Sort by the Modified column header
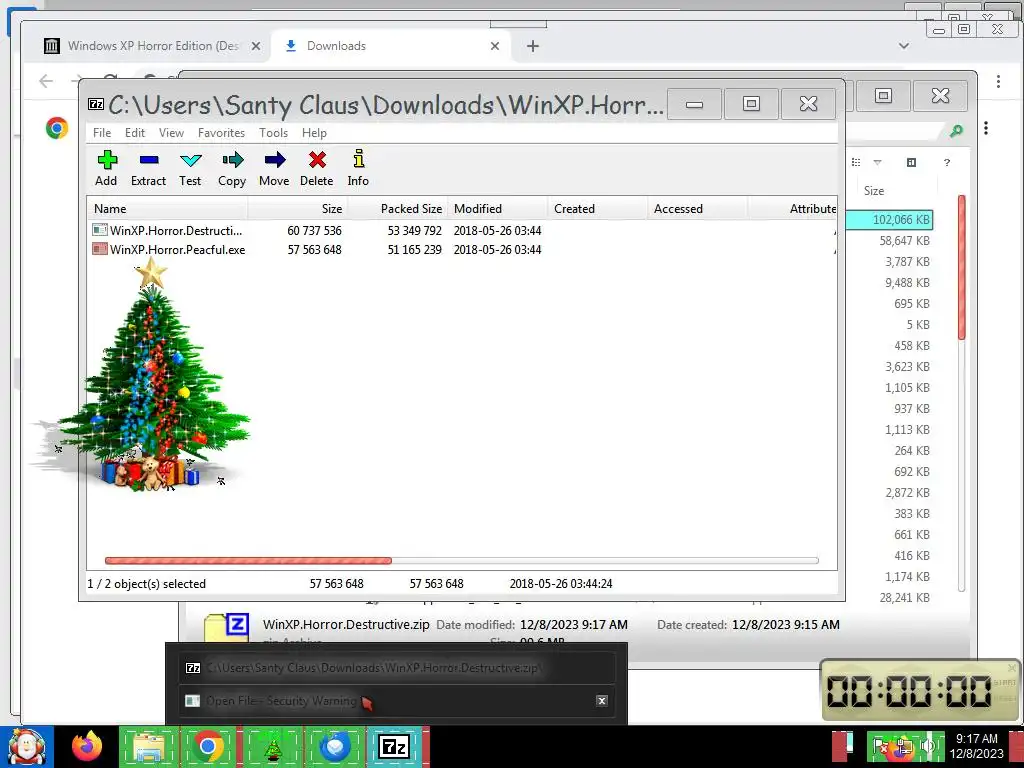 498,209
